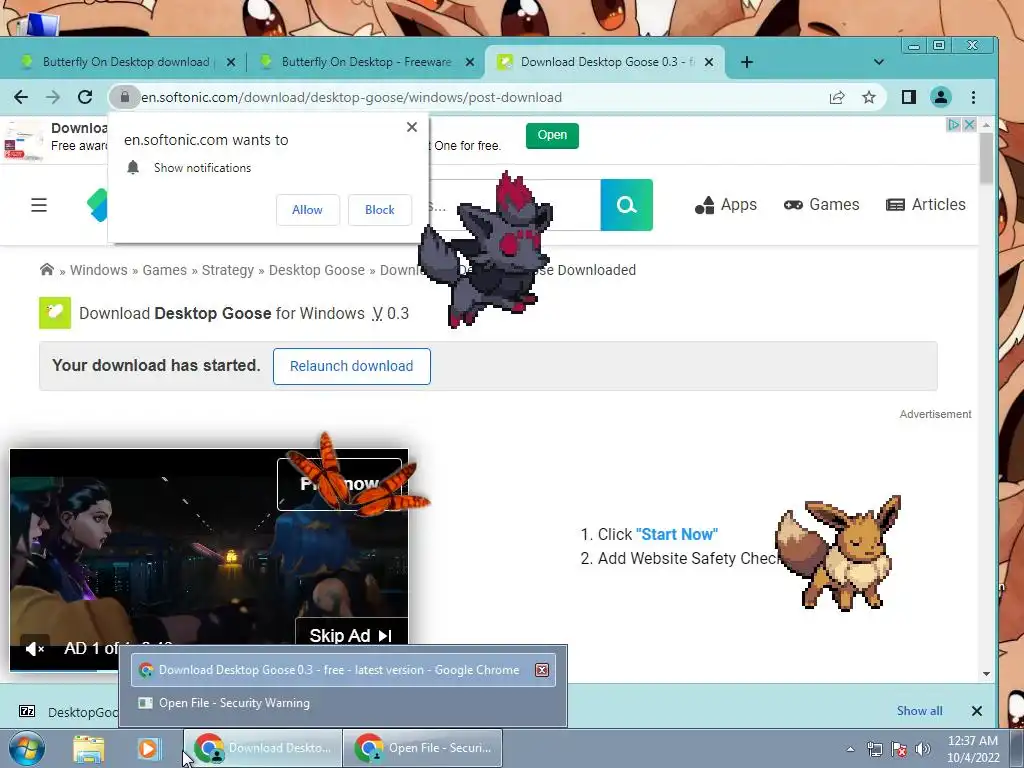Click the Windows breadcrumb link
The width and height of the screenshot is (1024, 768).
click(x=99, y=270)
